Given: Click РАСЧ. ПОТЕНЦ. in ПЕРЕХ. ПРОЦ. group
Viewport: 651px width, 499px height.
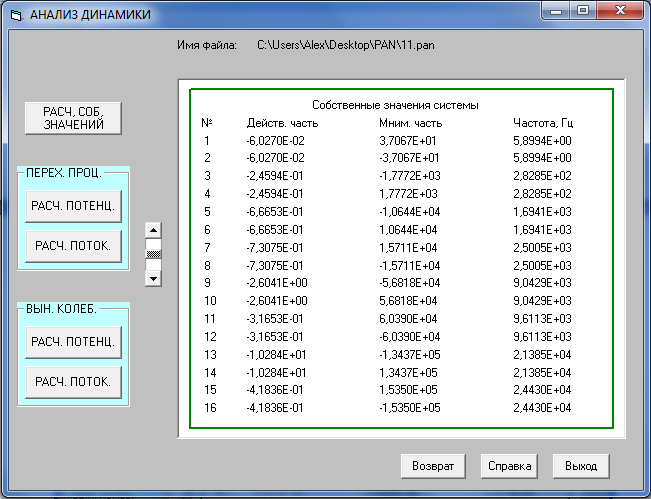Looking at the screenshot, I should [73, 206].
